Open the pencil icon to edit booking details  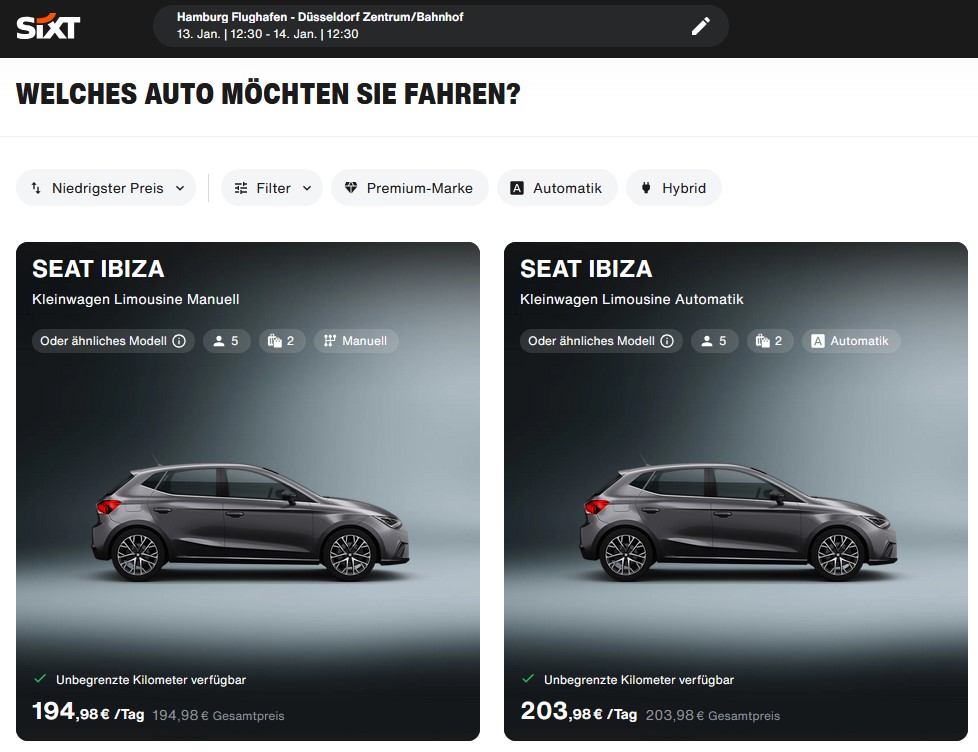point(702,26)
